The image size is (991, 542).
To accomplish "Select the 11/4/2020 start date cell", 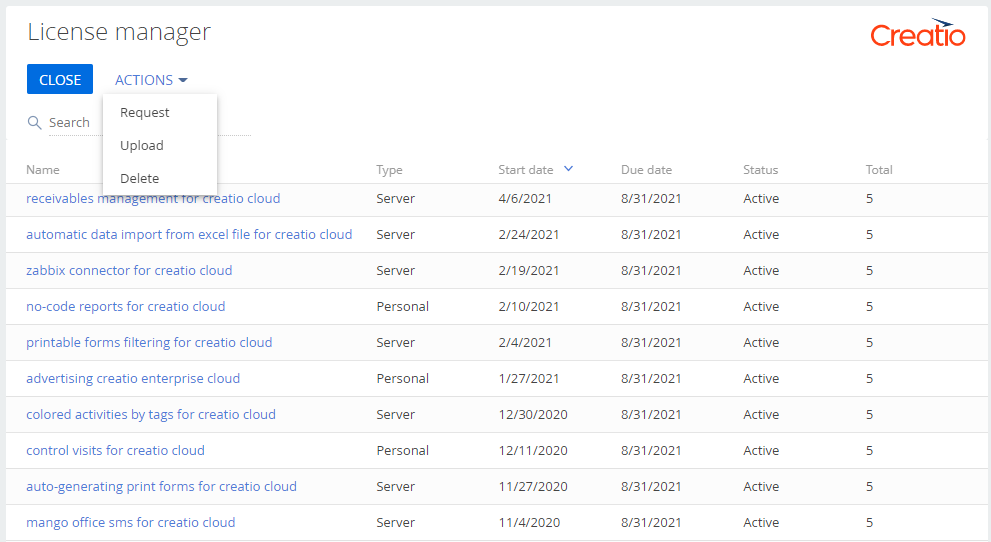I will (529, 522).
